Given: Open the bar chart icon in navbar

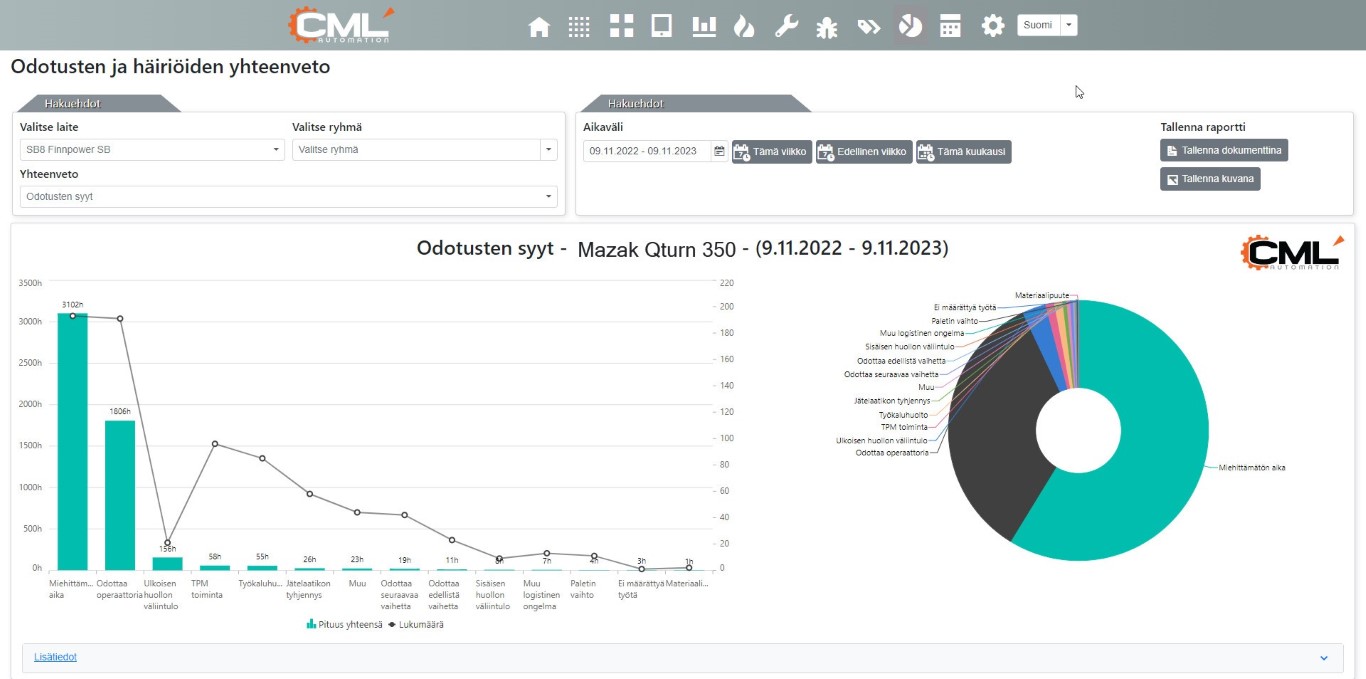Looking at the screenshot, I should pyautogui.click(x=704, y=26).
